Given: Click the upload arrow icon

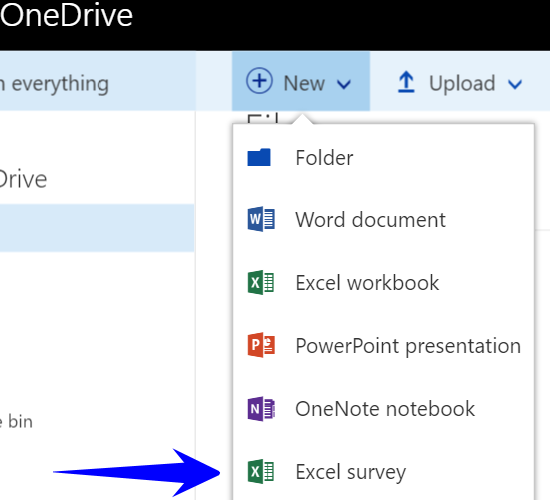Looking at the screenshot, I should point(406,82).
